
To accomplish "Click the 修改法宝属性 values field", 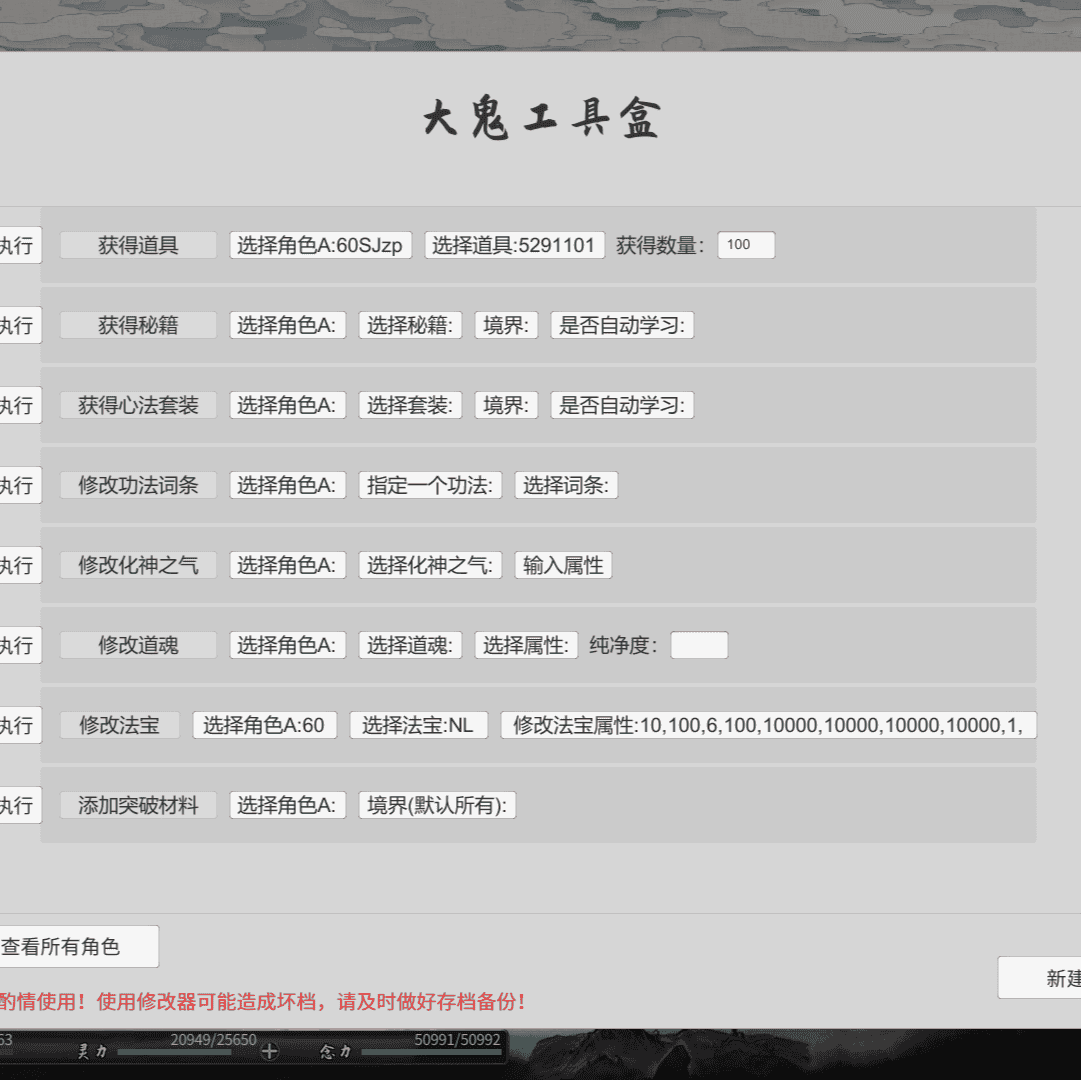I will [x=768, y=724].
